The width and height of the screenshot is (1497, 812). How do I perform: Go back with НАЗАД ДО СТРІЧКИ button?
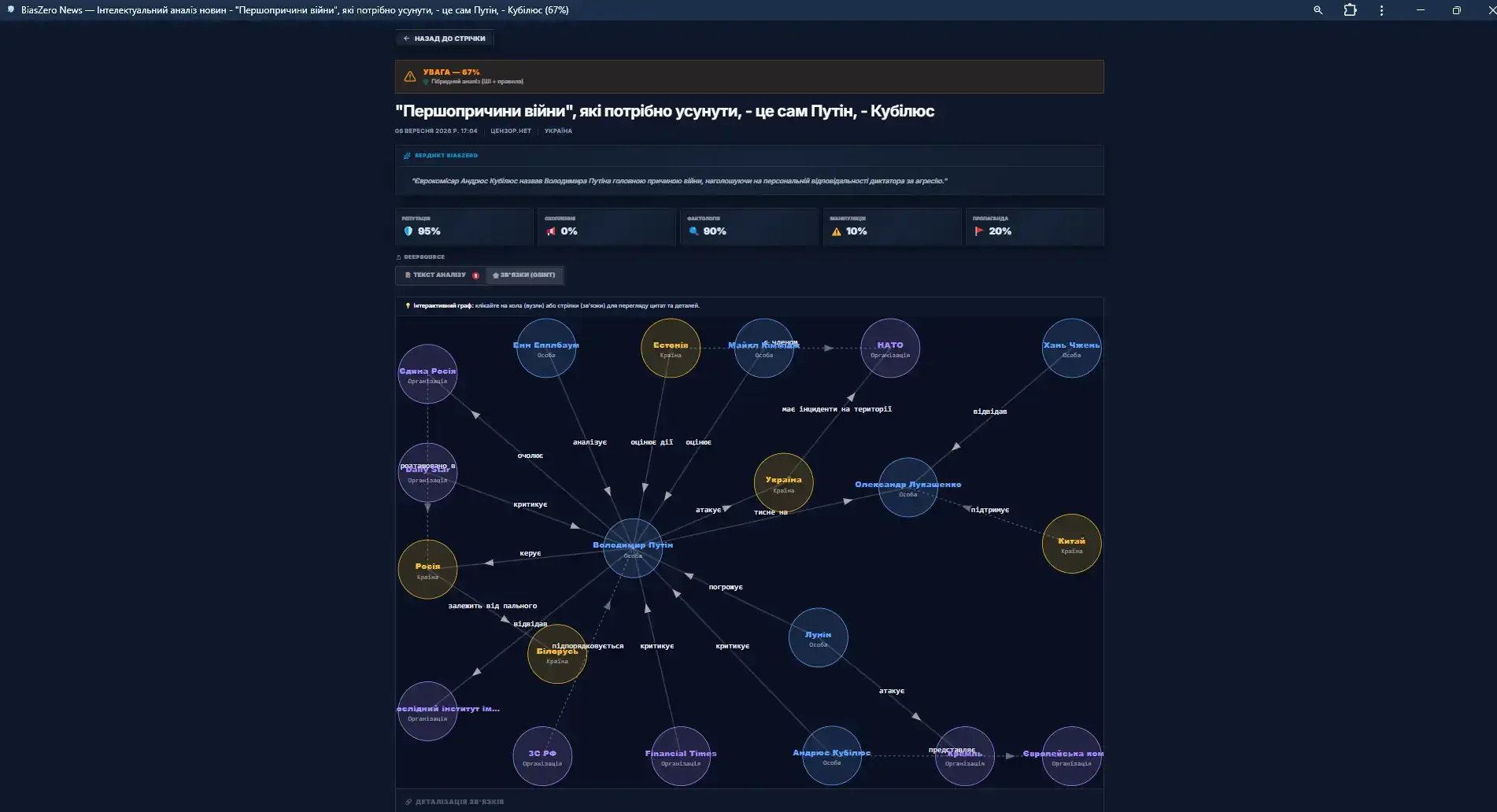tap(445, 39)
